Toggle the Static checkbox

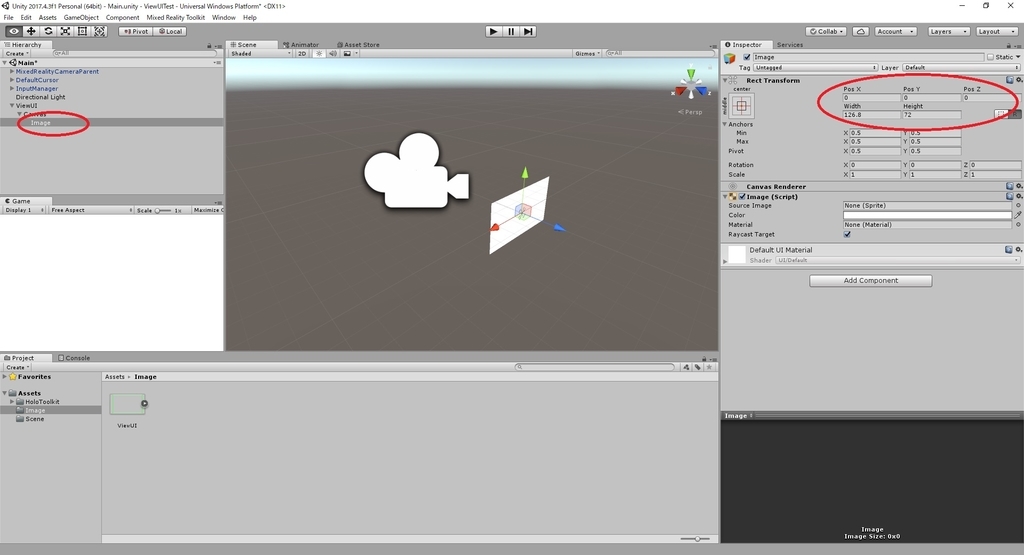pos(990,57)
